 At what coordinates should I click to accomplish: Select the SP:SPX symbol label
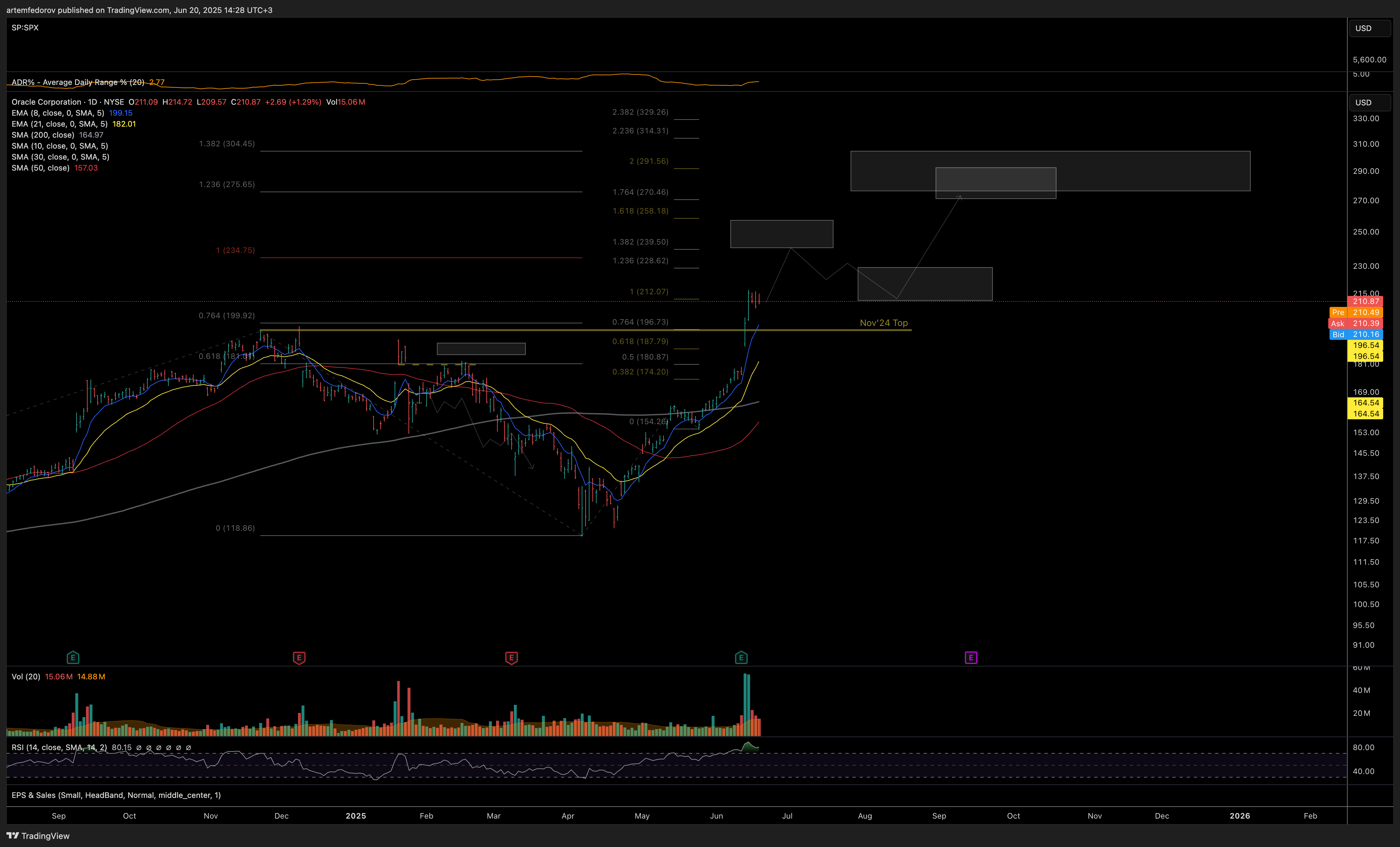pos(25,28)
